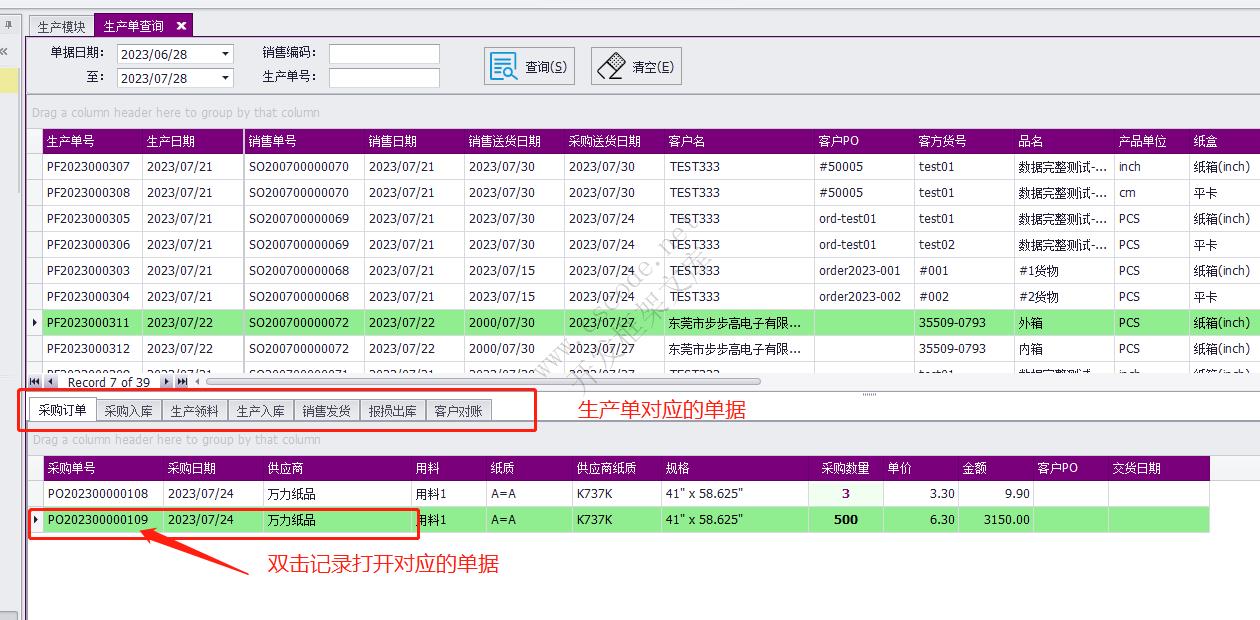The image size is (1260, 620).
Task: Go to previous record arrow icon
Action: point(51,382)
